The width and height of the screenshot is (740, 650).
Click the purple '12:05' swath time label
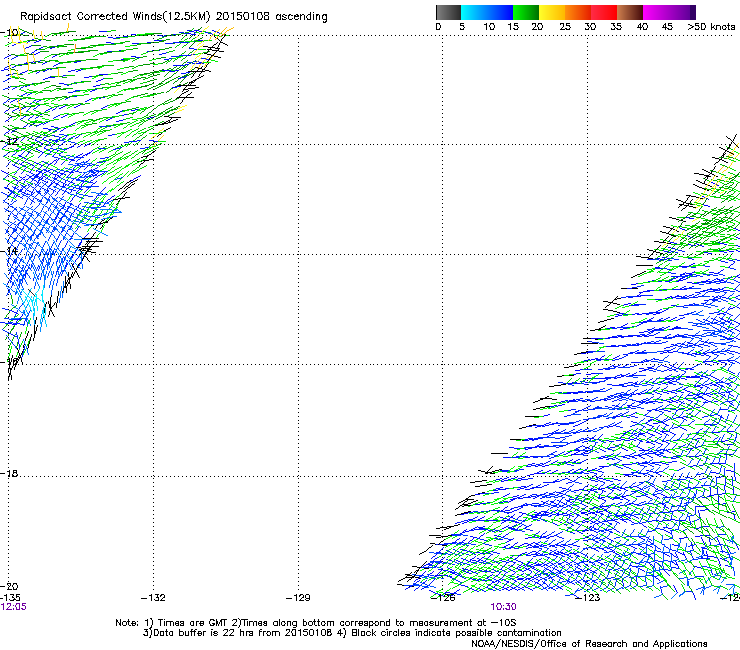pos(13,607)
